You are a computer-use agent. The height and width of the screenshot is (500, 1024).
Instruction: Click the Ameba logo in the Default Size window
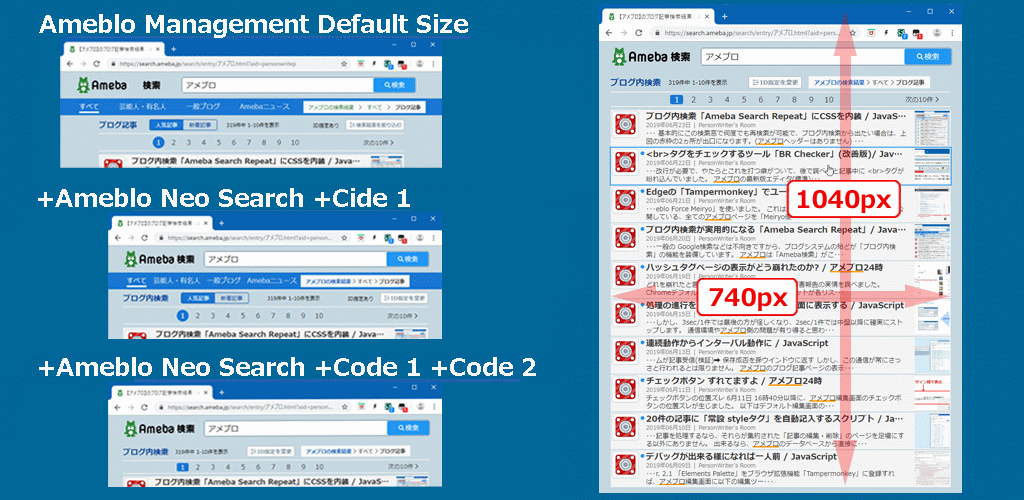coord(100,85)
